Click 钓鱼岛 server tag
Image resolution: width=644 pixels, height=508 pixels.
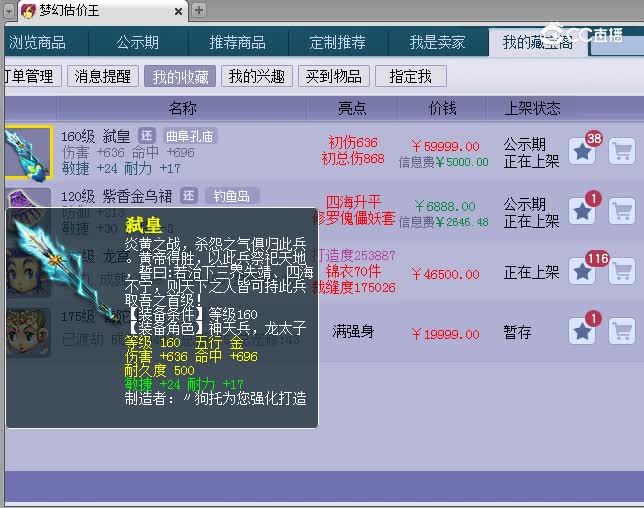click(x=232, y=196)
